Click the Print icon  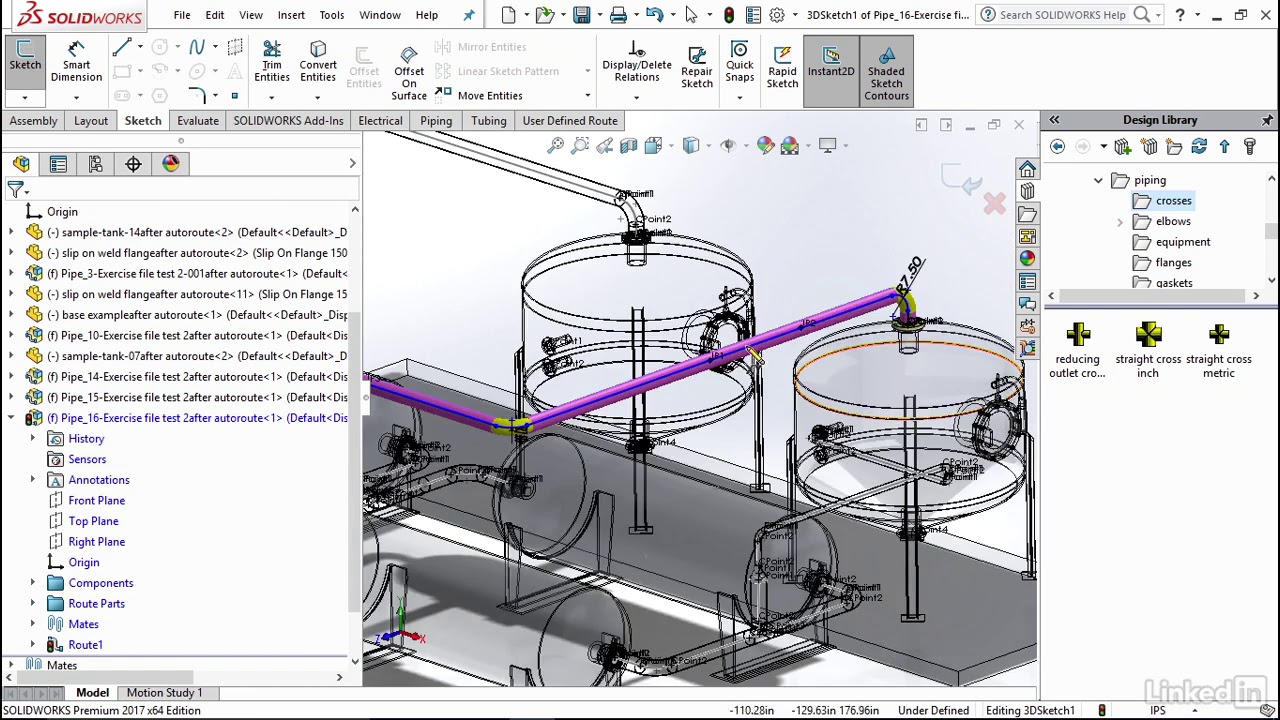click(618, 15)
